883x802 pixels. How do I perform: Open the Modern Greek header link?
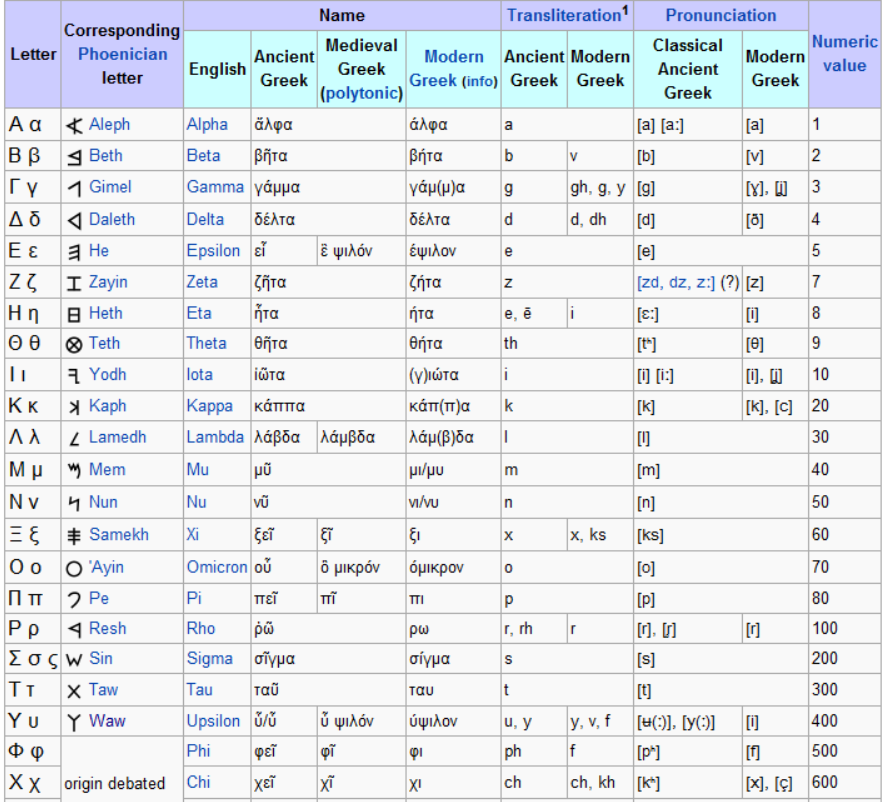pos(445,69)
